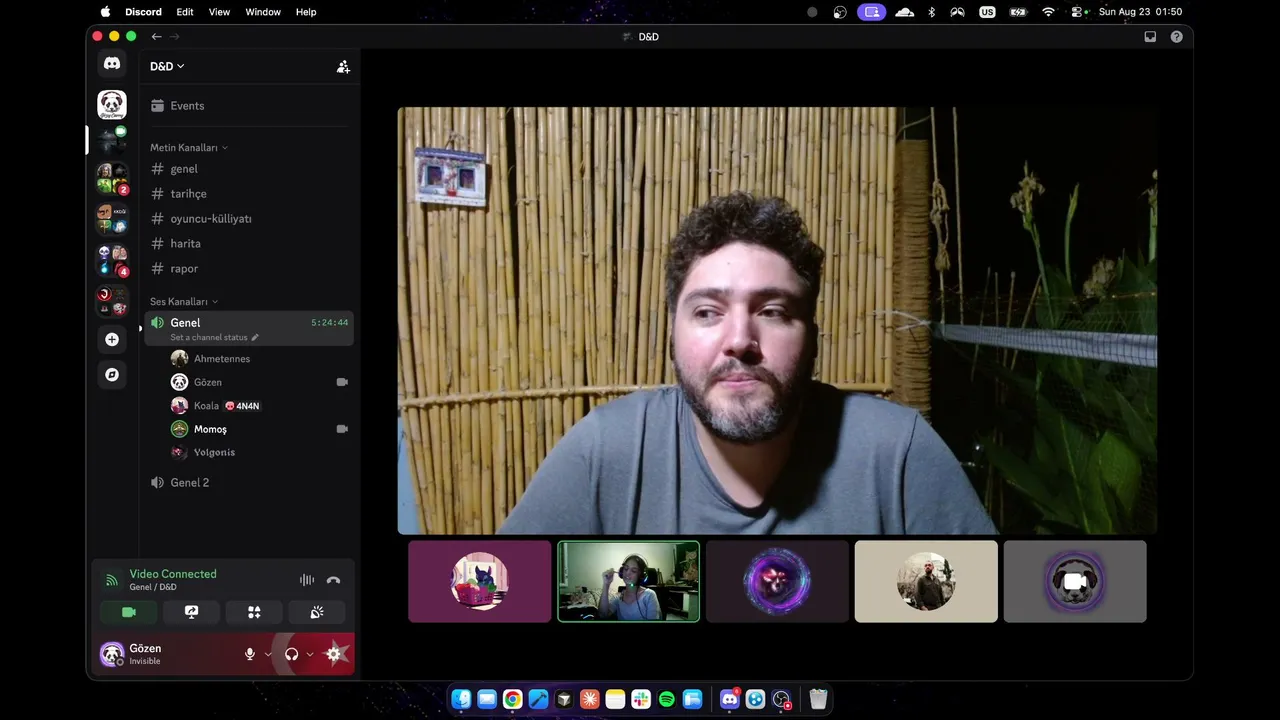
Task: Select Koala in the voice member list
Action: (260, 406)
